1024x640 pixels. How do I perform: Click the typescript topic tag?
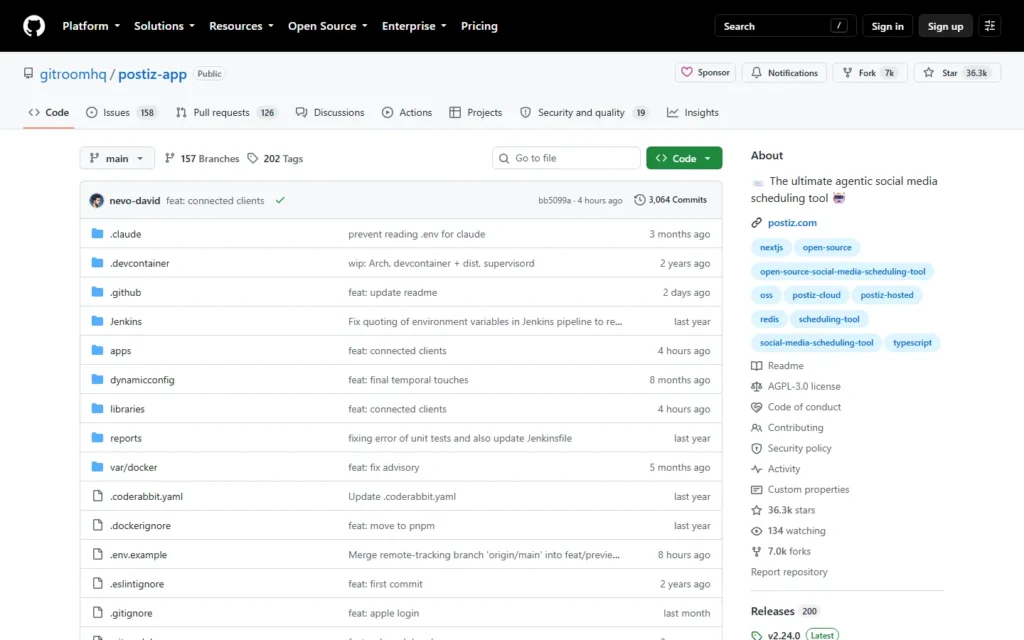coord(912,343)
